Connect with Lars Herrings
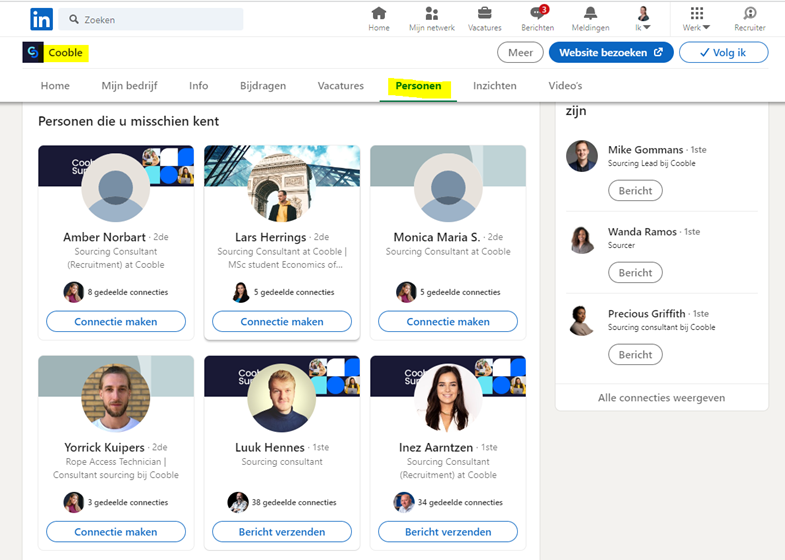The width and height of the screenshot is (785, 560). coord(282,322)
